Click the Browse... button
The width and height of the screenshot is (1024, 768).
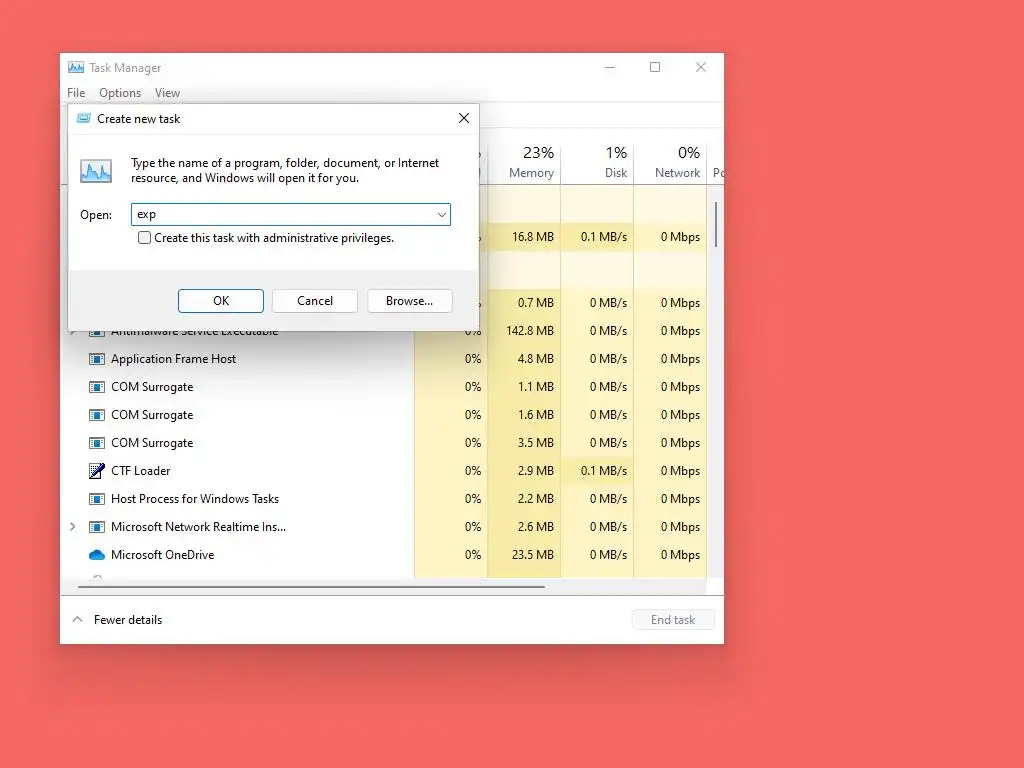[x=409, y=301]
